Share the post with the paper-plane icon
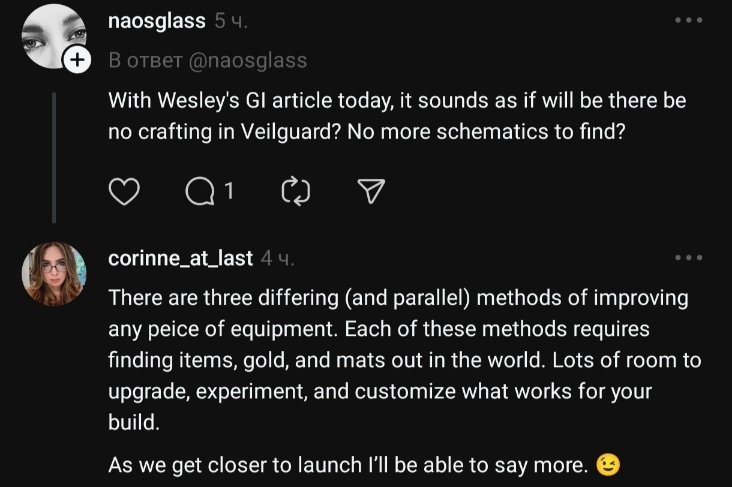Image resolution: width=732 pixels, height=487 pixels. click(371, 191)
